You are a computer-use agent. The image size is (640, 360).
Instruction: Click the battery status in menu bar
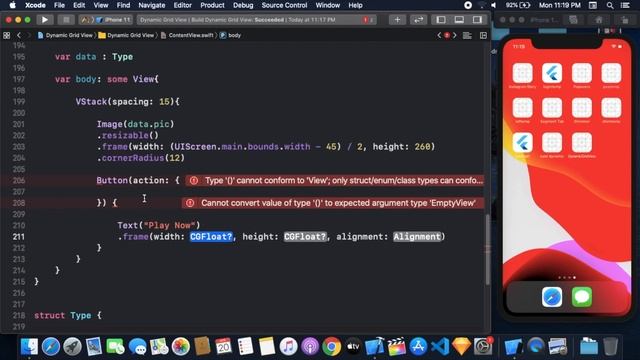[518, 5]
